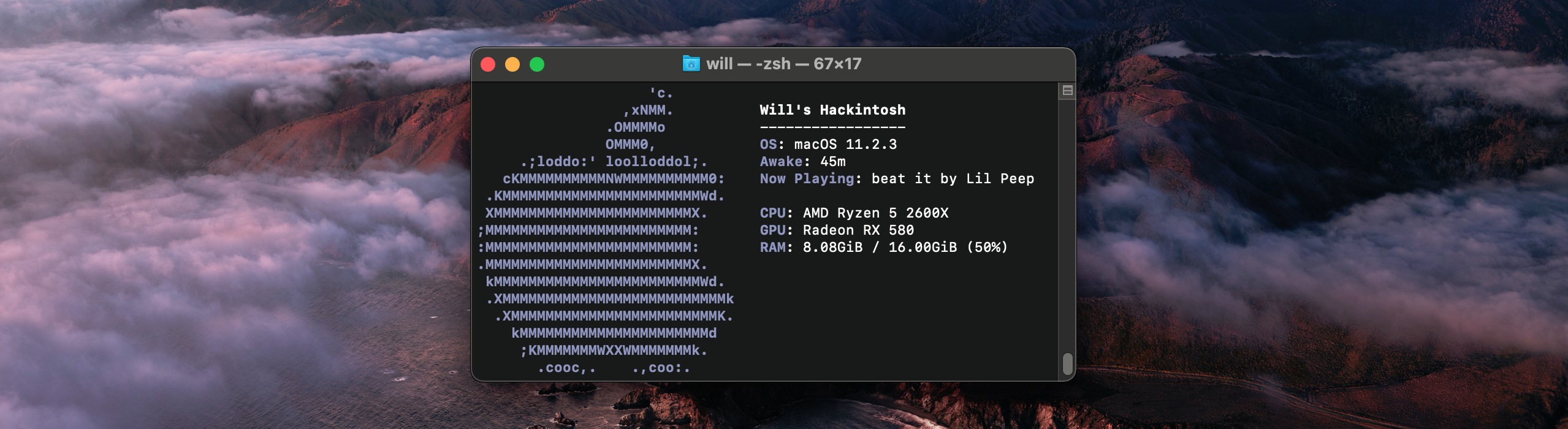Click the "RAM: 8.08GiB / 16.00GiB (50%)" line
1568x429 pixels.
click(x=884, y=247)
